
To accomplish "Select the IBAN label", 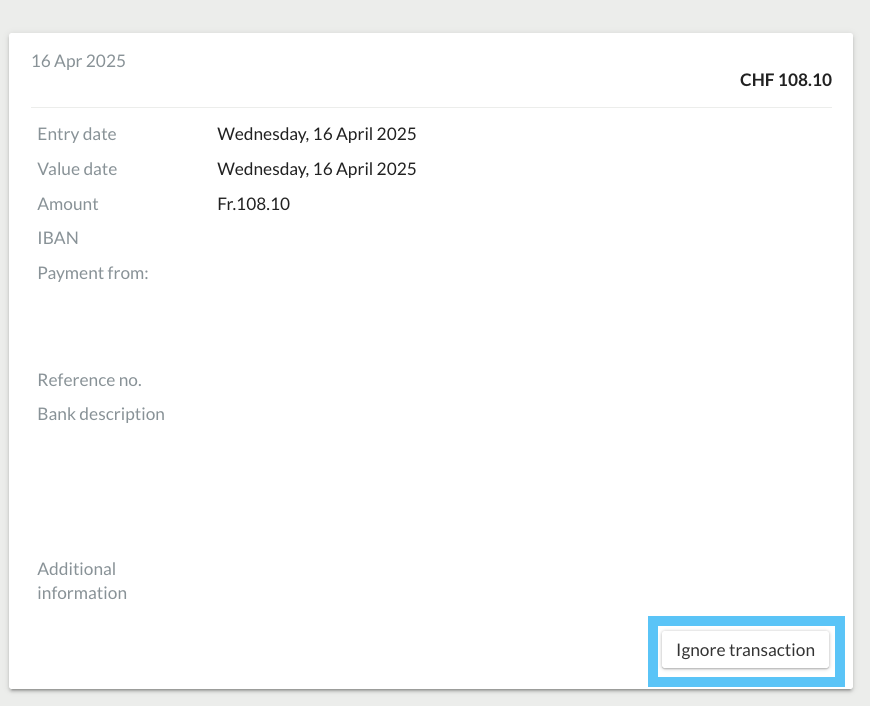I will pyautogui.click(x=58, y=238).
